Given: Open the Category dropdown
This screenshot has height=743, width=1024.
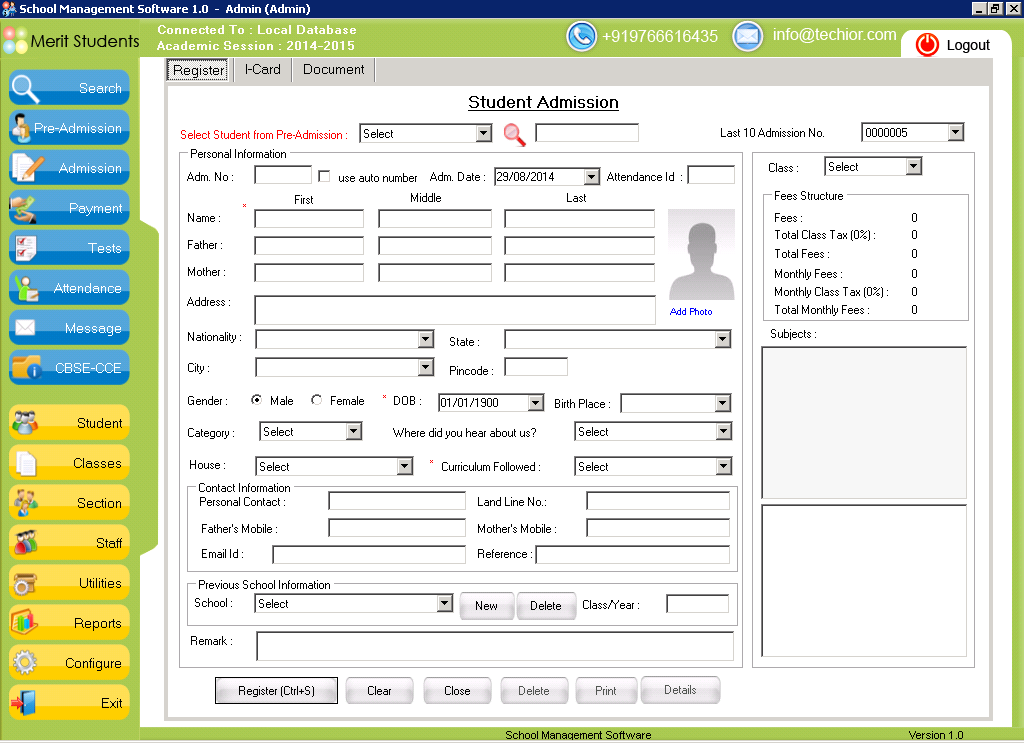Looking at the screenshot, I should 353,431.
